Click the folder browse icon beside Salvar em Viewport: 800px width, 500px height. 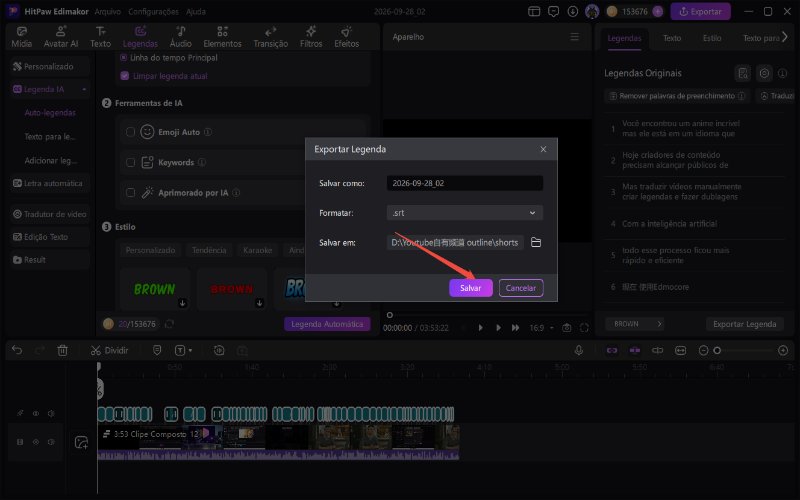coord(536,242)
